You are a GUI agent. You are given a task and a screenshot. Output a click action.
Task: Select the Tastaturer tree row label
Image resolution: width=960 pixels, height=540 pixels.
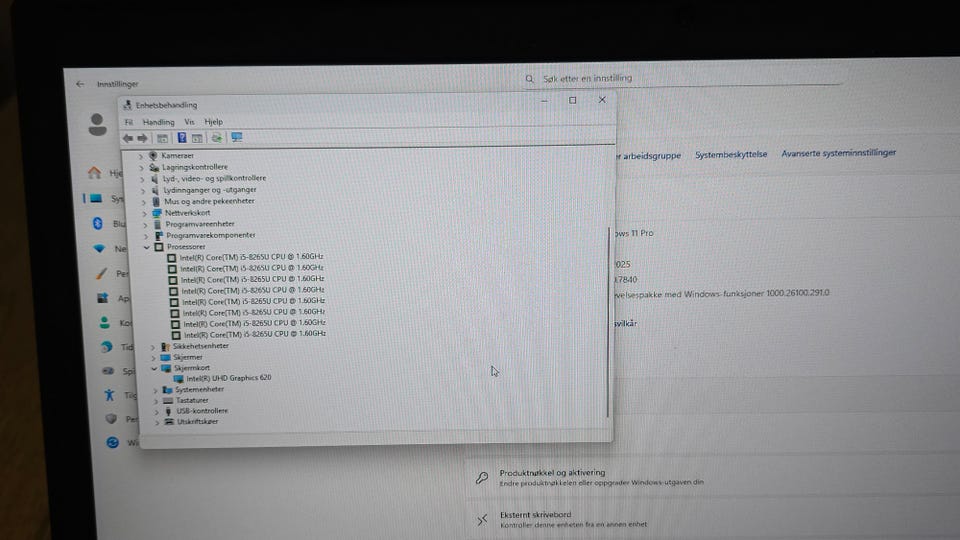[192, 400]
